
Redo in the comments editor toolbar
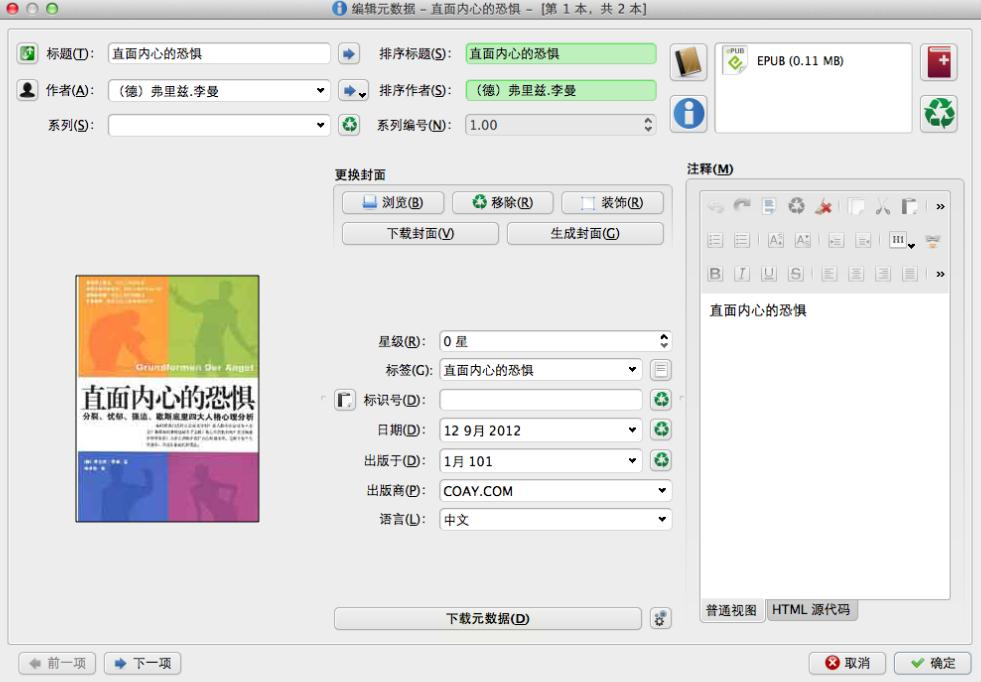742,206
